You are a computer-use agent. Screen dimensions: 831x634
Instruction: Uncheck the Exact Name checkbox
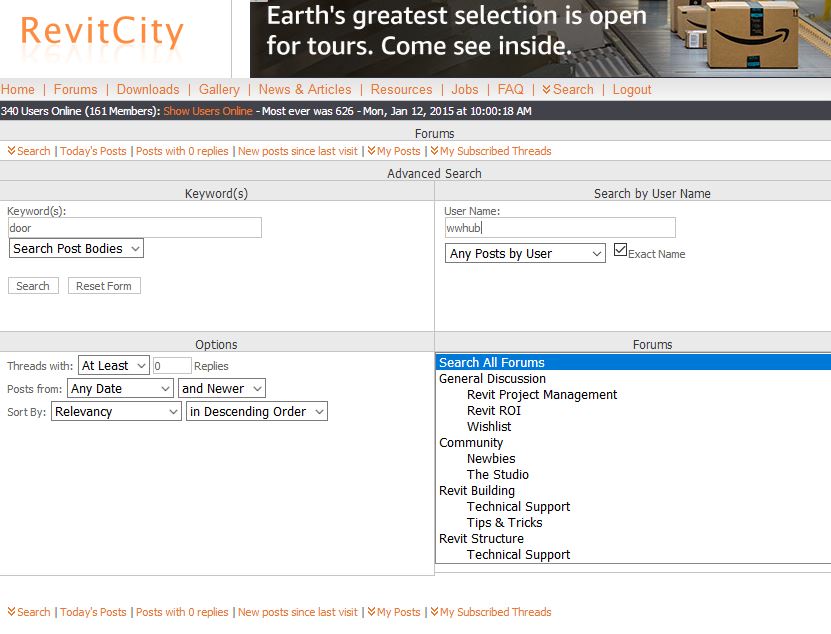621,250
